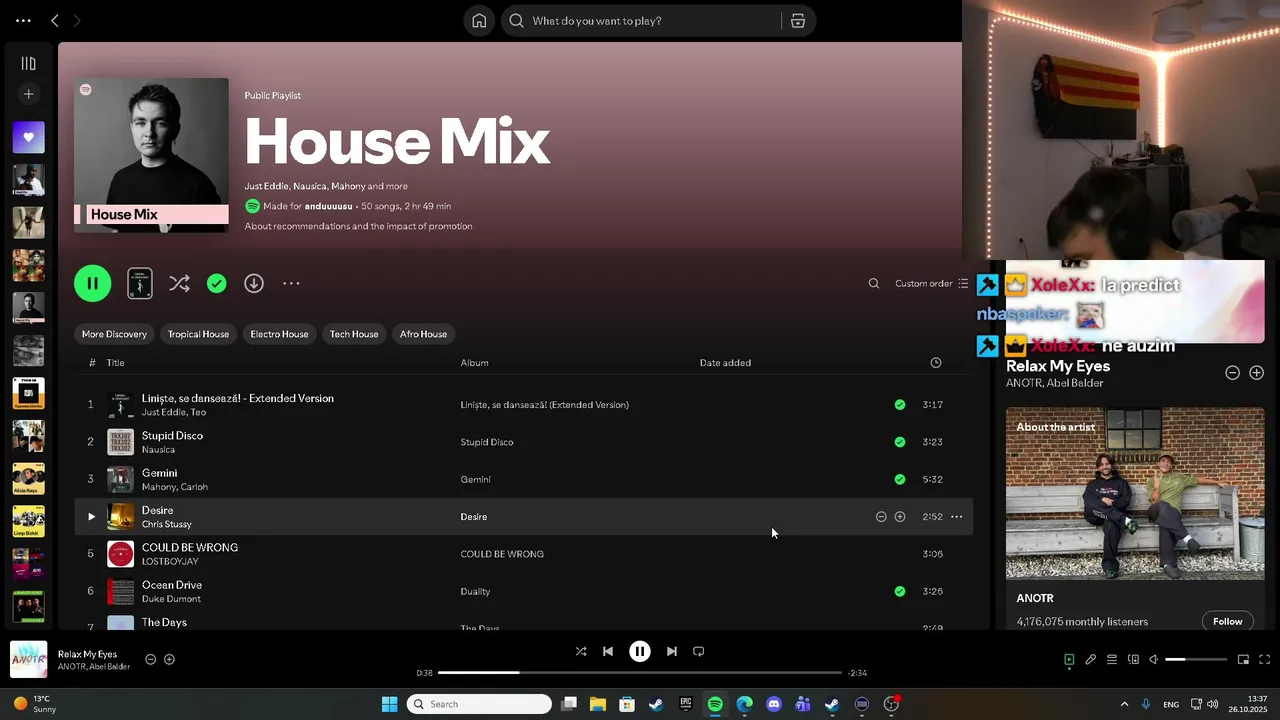Toggle shuffle in the bottom player

(581, 651)
